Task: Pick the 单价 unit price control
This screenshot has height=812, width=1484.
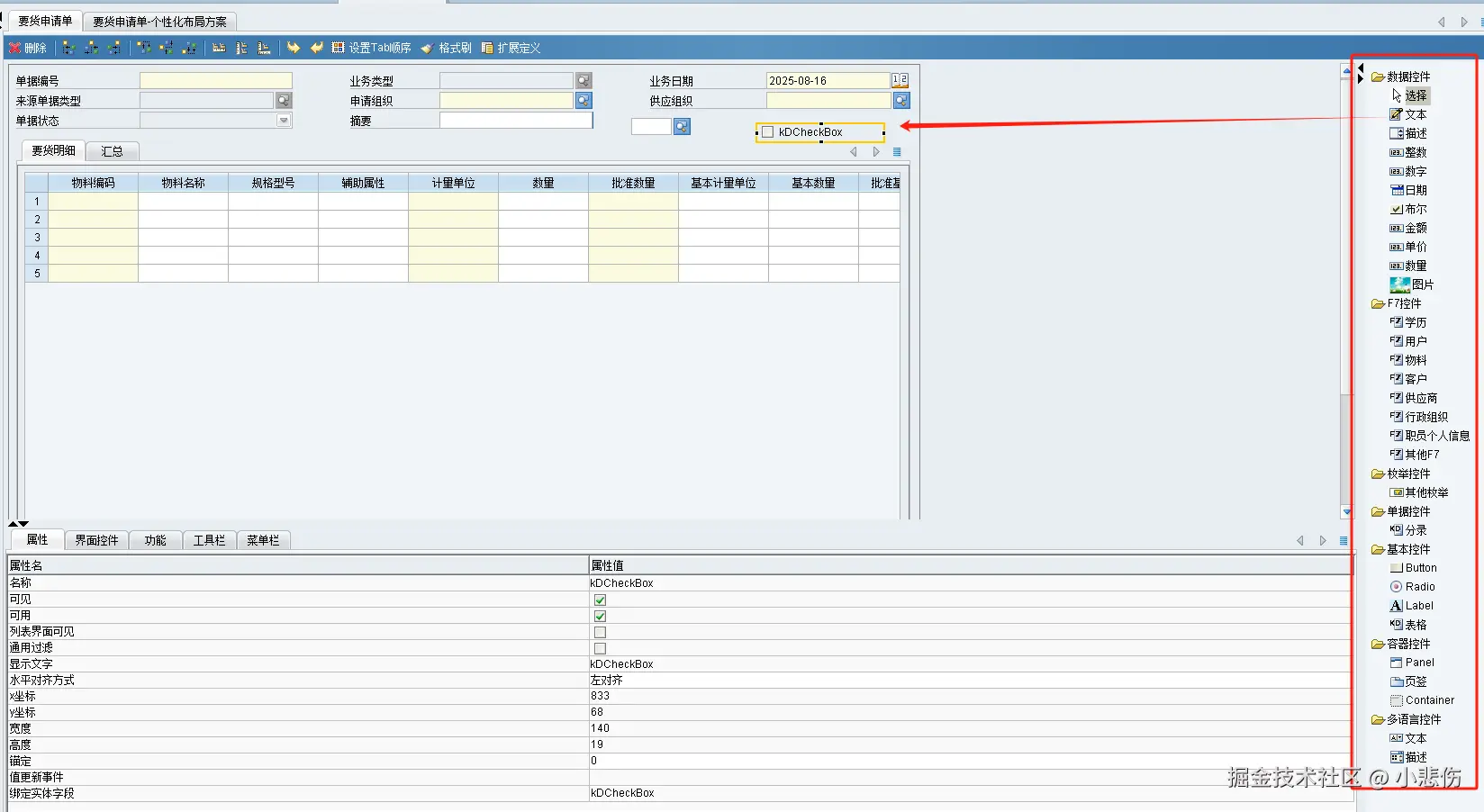Action: click(x=1408, y=247)
